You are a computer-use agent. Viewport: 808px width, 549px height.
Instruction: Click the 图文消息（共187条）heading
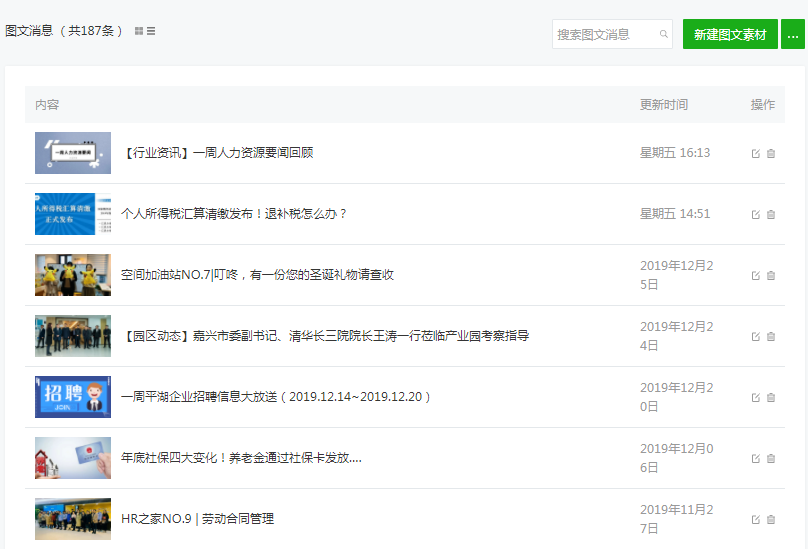tap(63, 31)
